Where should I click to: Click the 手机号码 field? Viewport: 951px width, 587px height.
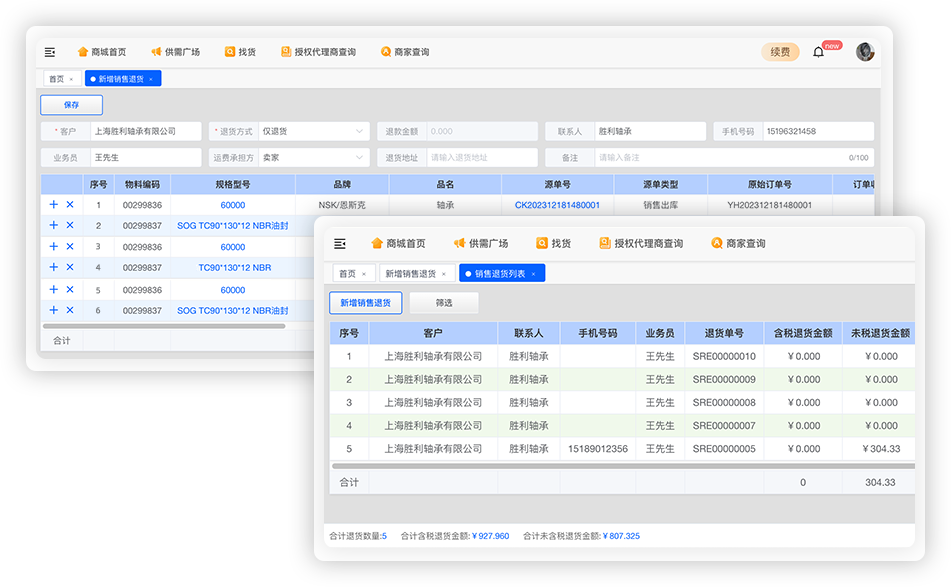pyautogui.click(x=818, y=131)
